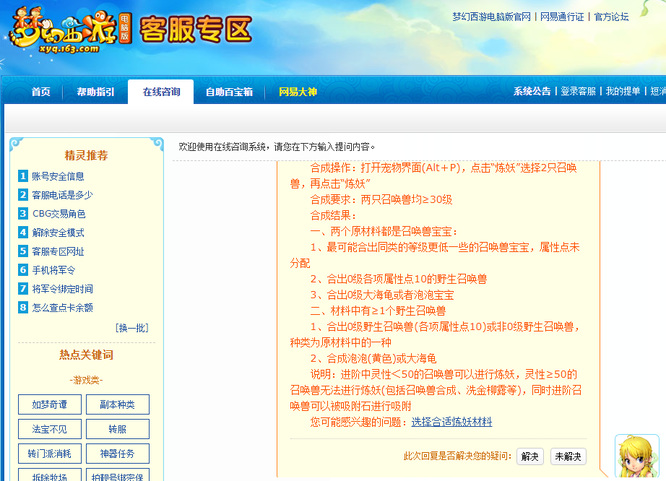Open the 网易大神 tab

298,92
